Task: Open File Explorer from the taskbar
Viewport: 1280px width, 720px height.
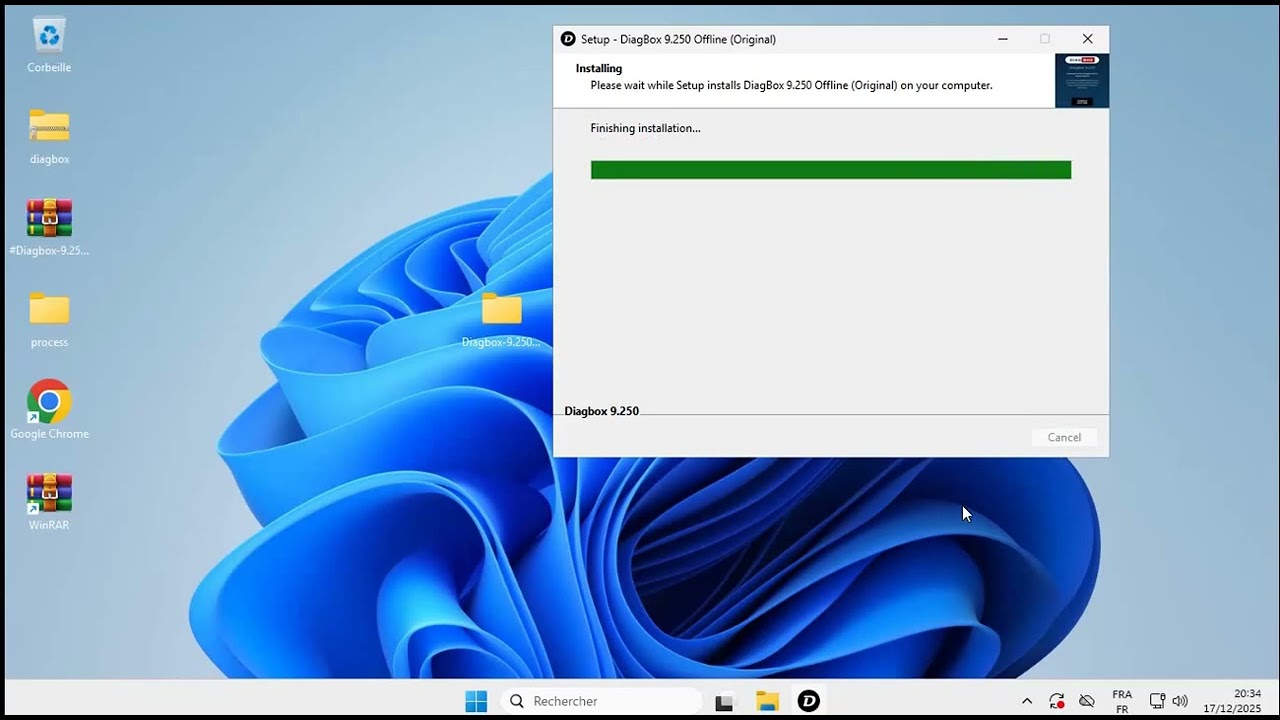Action: 767,701
